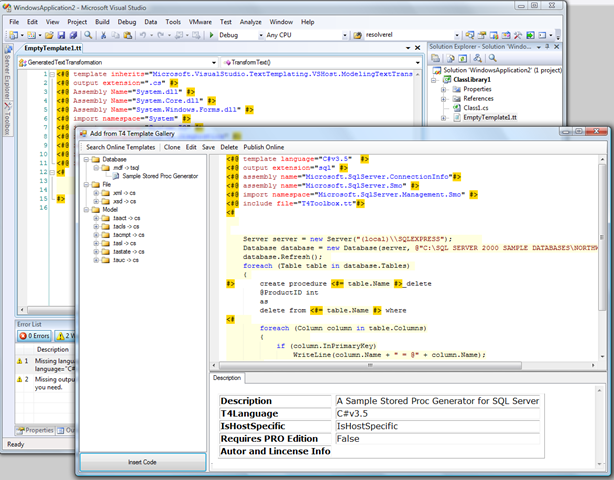Click Solution Explorer's Properties icon

click(436, 58)
